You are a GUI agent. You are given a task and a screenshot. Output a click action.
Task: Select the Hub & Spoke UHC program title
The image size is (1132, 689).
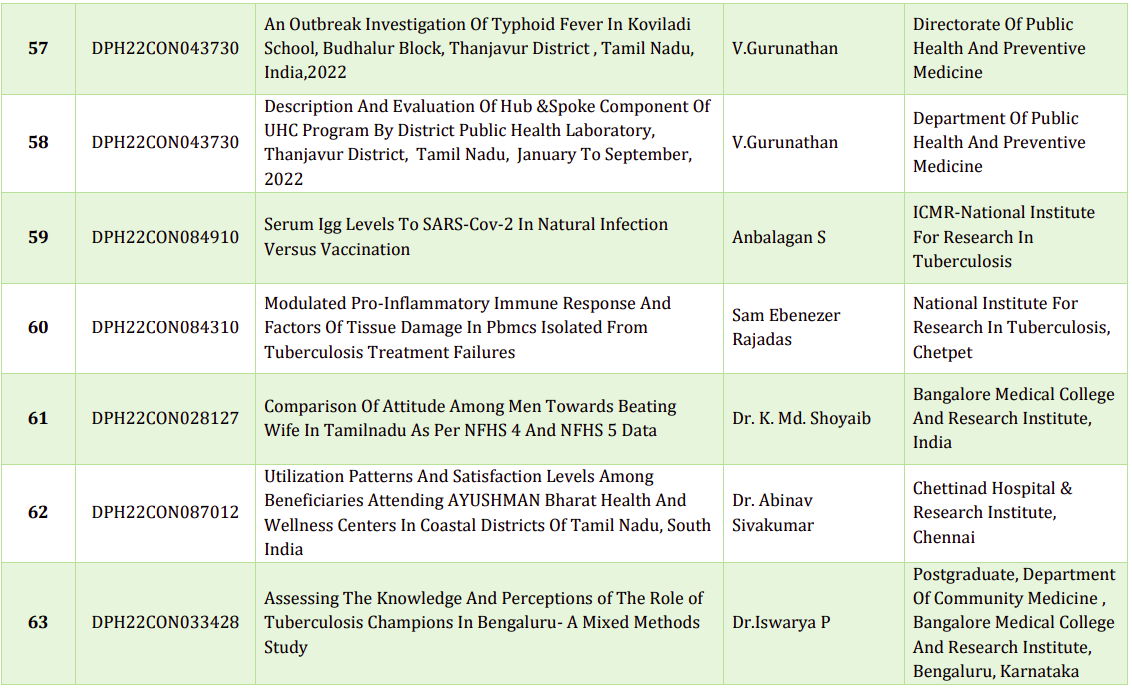(x=486, y=142)
